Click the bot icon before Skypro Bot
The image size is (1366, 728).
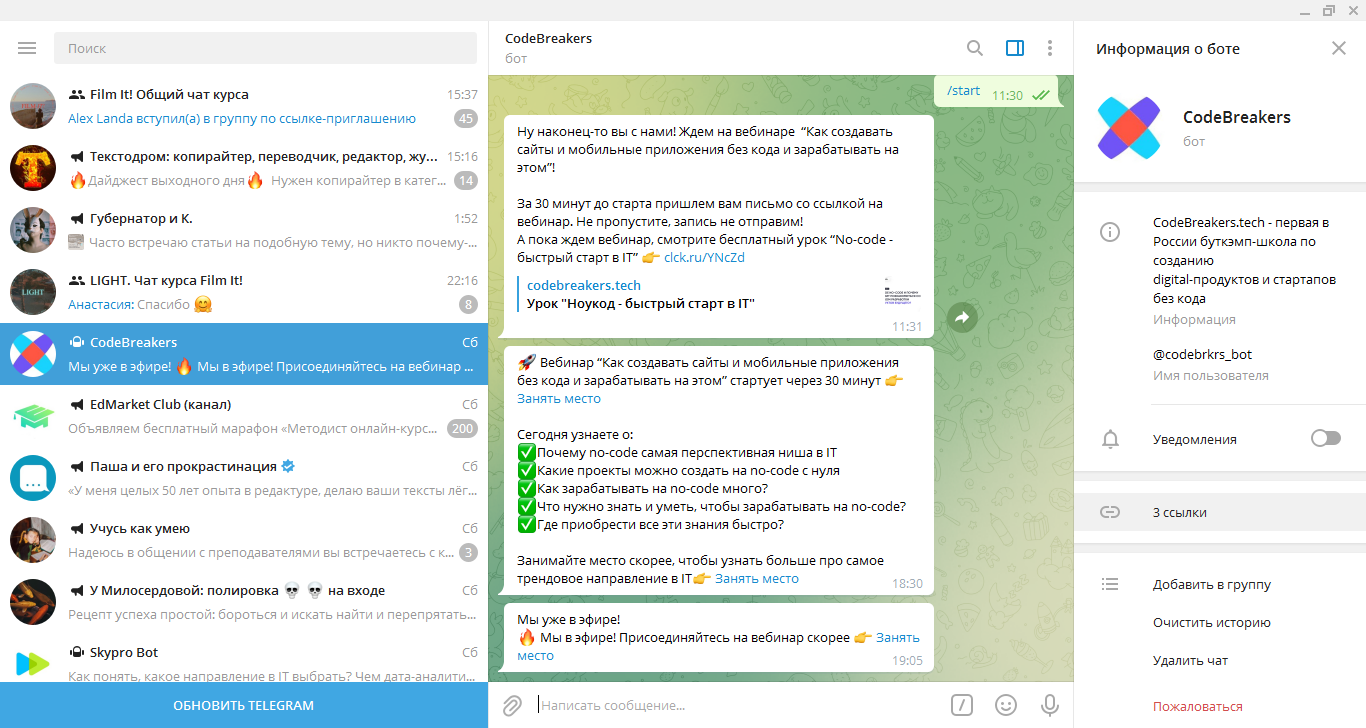[77, 652]
